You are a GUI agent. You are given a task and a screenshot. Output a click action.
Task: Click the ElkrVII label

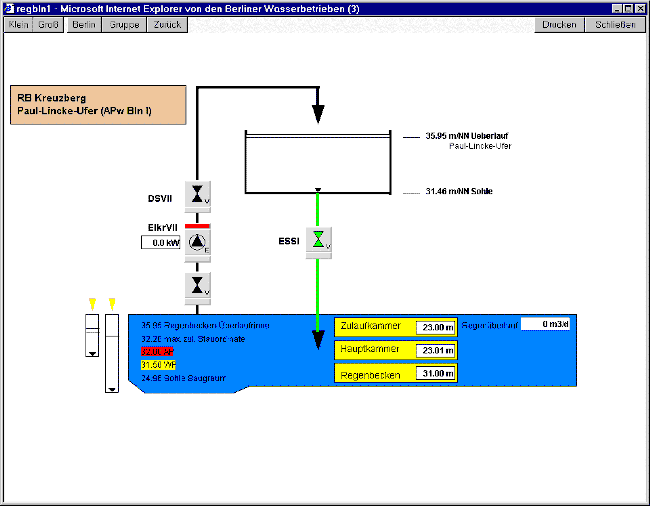click(x=162, y=228)
